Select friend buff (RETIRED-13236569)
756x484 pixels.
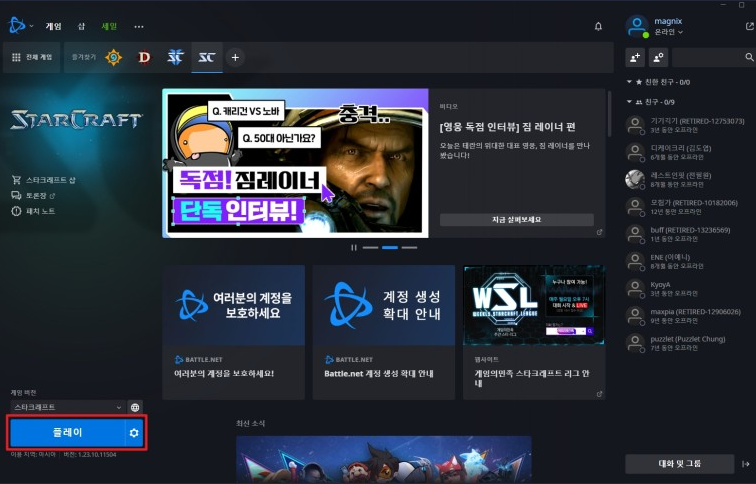point(685,234)
